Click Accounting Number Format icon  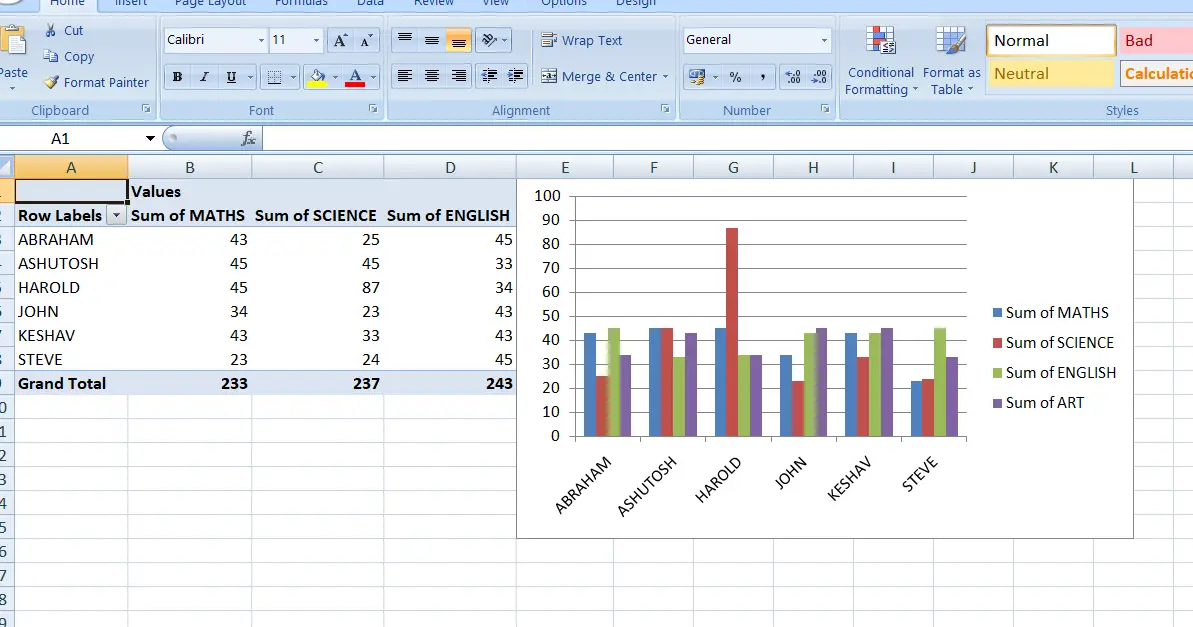tap(696, 77)
